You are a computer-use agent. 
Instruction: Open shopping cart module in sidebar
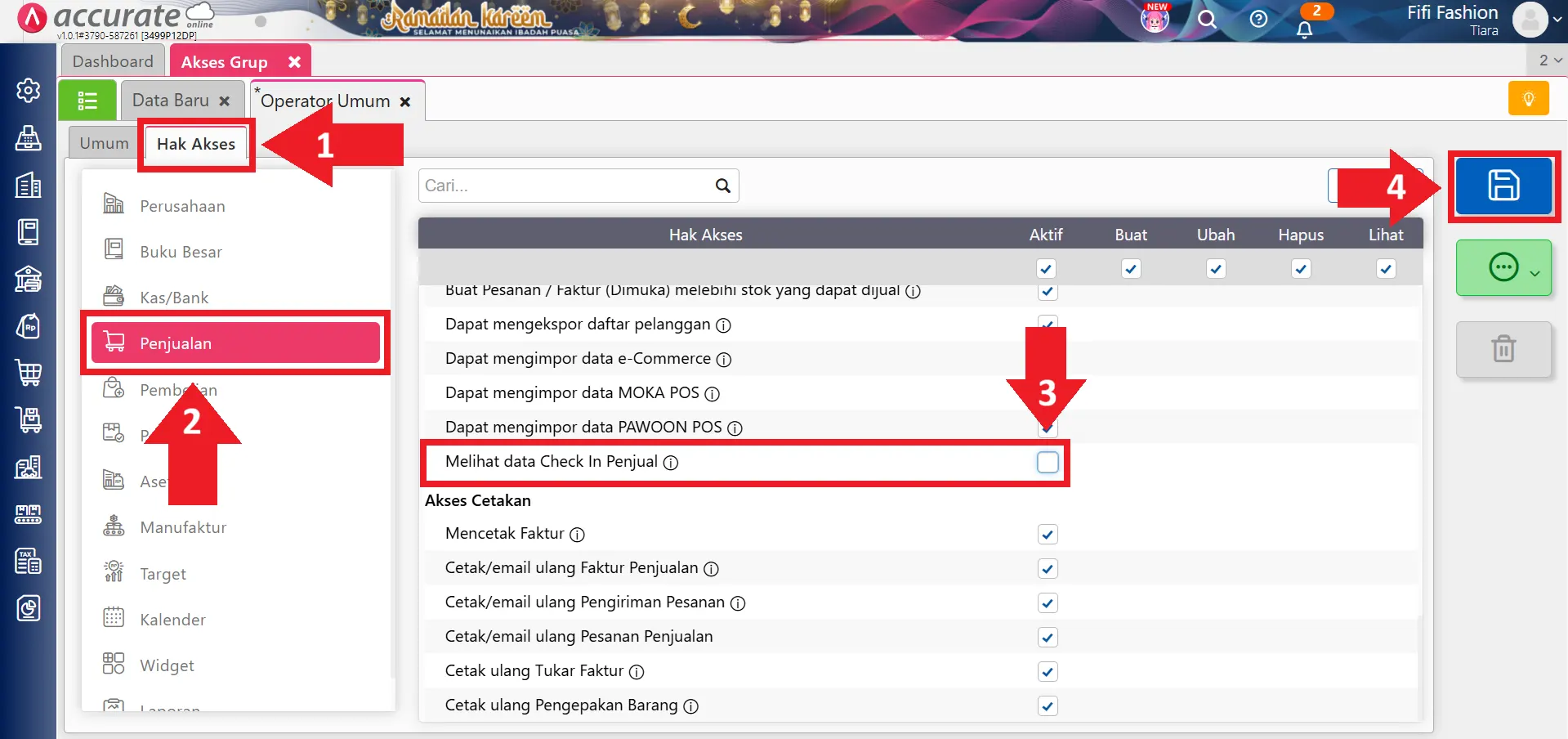29,373
